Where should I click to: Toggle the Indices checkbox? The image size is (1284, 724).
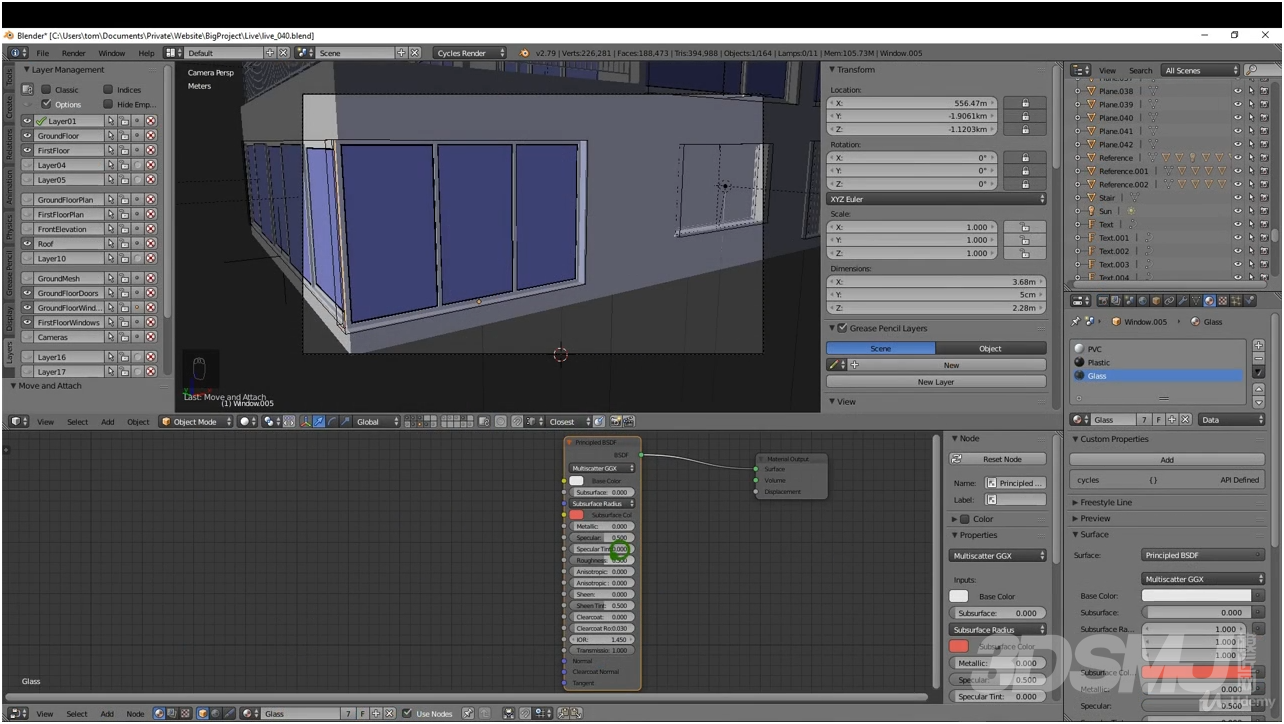(x=108, y=89)
